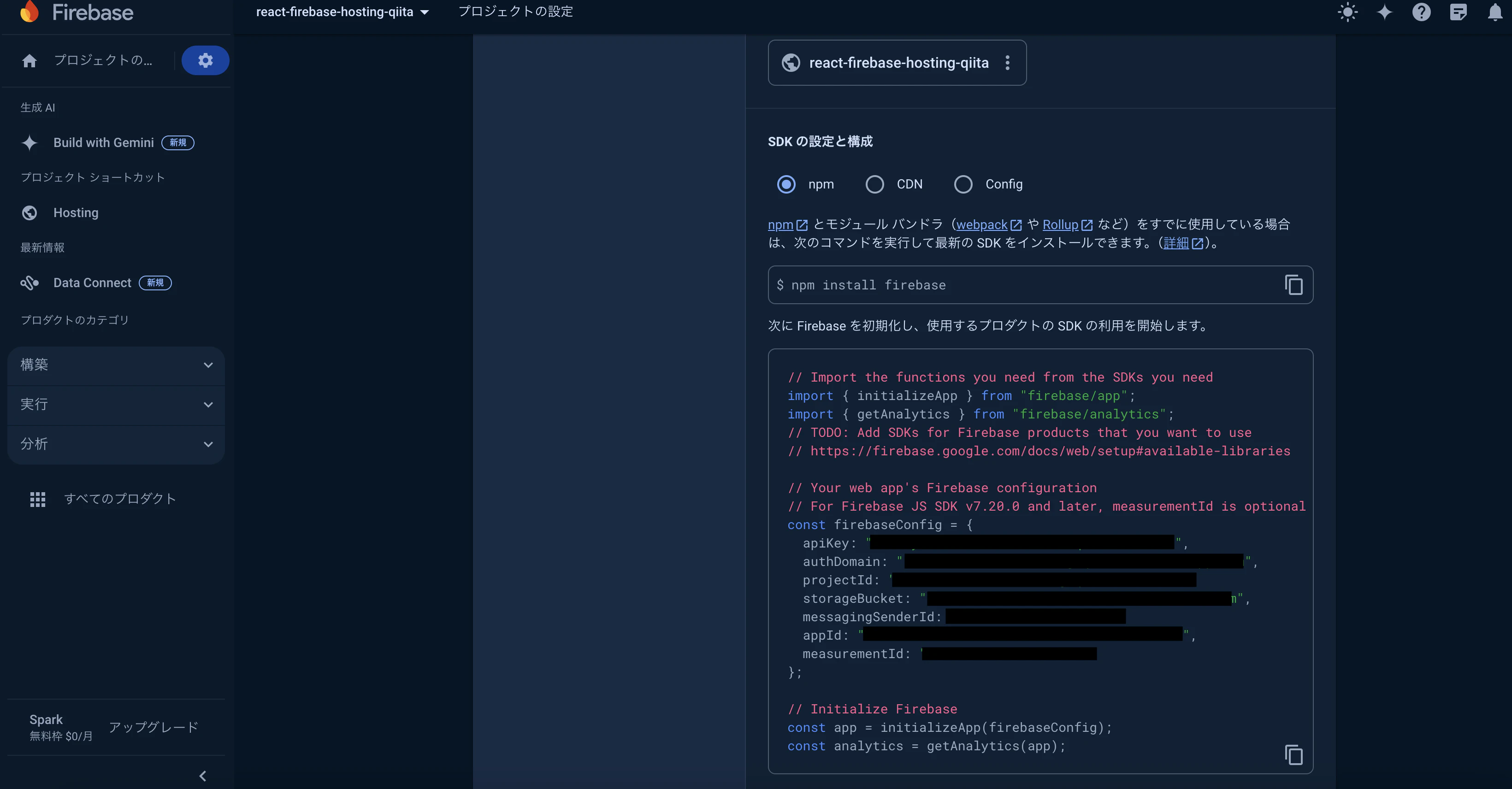Expand the 実行 category

[116, 405]
